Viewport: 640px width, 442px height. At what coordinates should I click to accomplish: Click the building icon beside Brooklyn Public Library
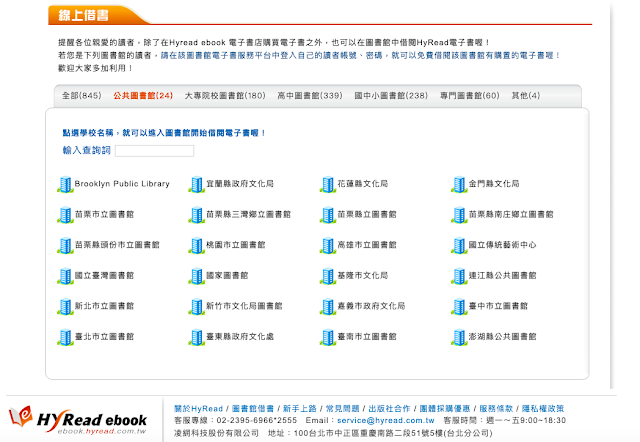point(65,184)
